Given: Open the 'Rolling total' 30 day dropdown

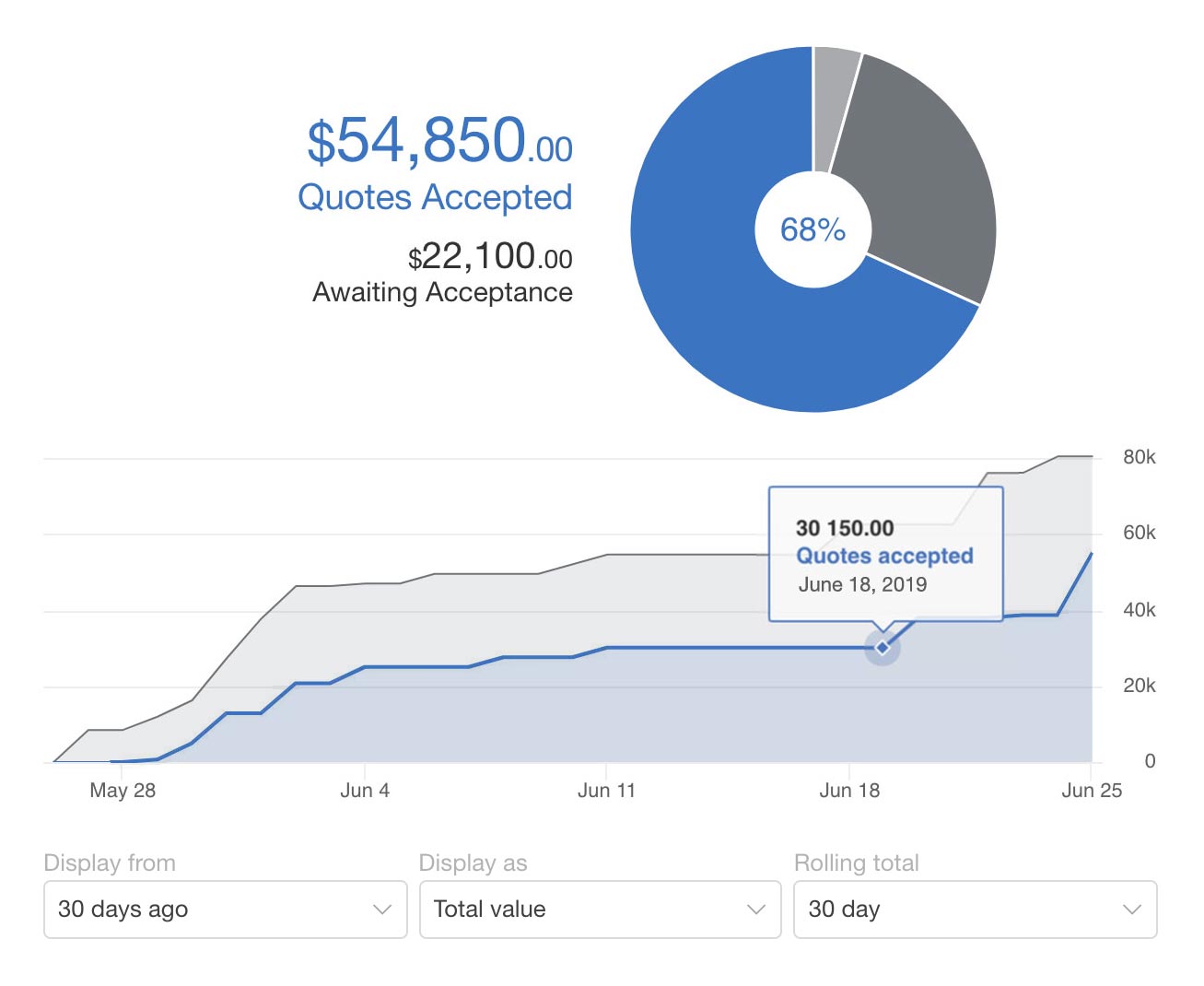Looking at the screenshot, I should pyautogui.click(x=976, y=910).
